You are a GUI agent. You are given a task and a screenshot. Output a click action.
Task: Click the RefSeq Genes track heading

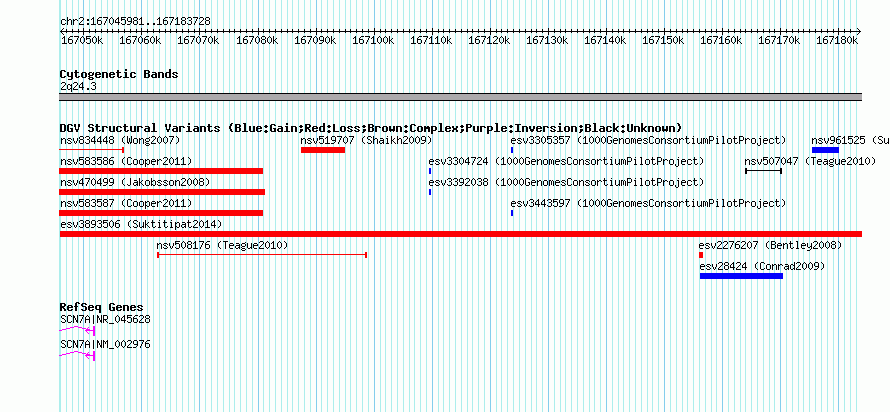pos(101,308)
